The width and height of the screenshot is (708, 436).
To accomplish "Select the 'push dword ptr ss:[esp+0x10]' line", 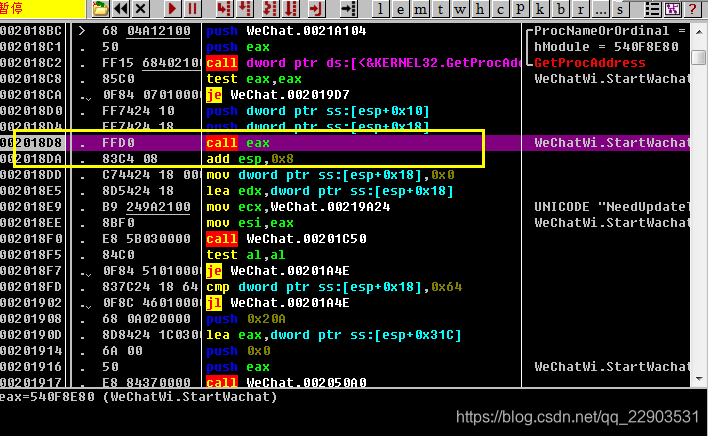I will coord(317,111).
